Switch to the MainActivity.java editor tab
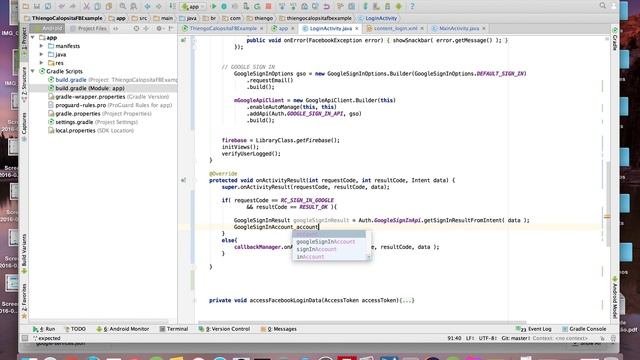 [x=458, y=28]
